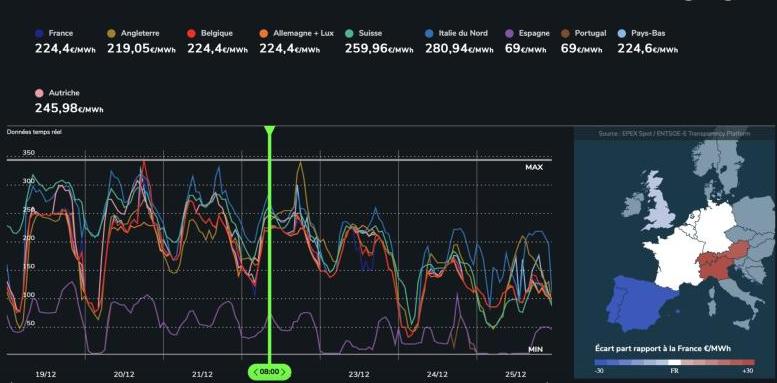This screenshot has width=777, height=383.
Task: Click the 259,96 €/MWh Suisse price
Action: tap(379, 49)
